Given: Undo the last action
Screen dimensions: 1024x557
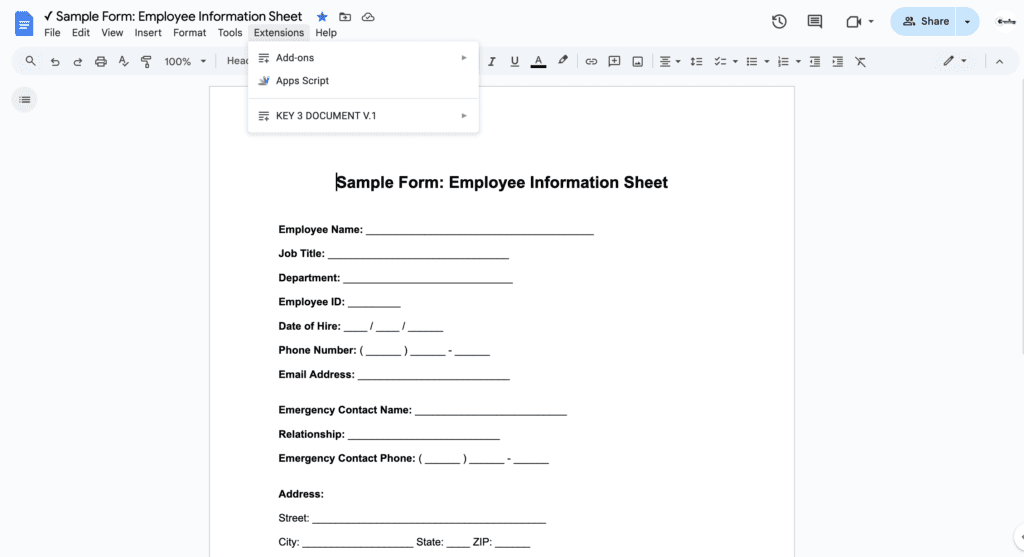Looking at the screenshot, I should click(55, 61).
